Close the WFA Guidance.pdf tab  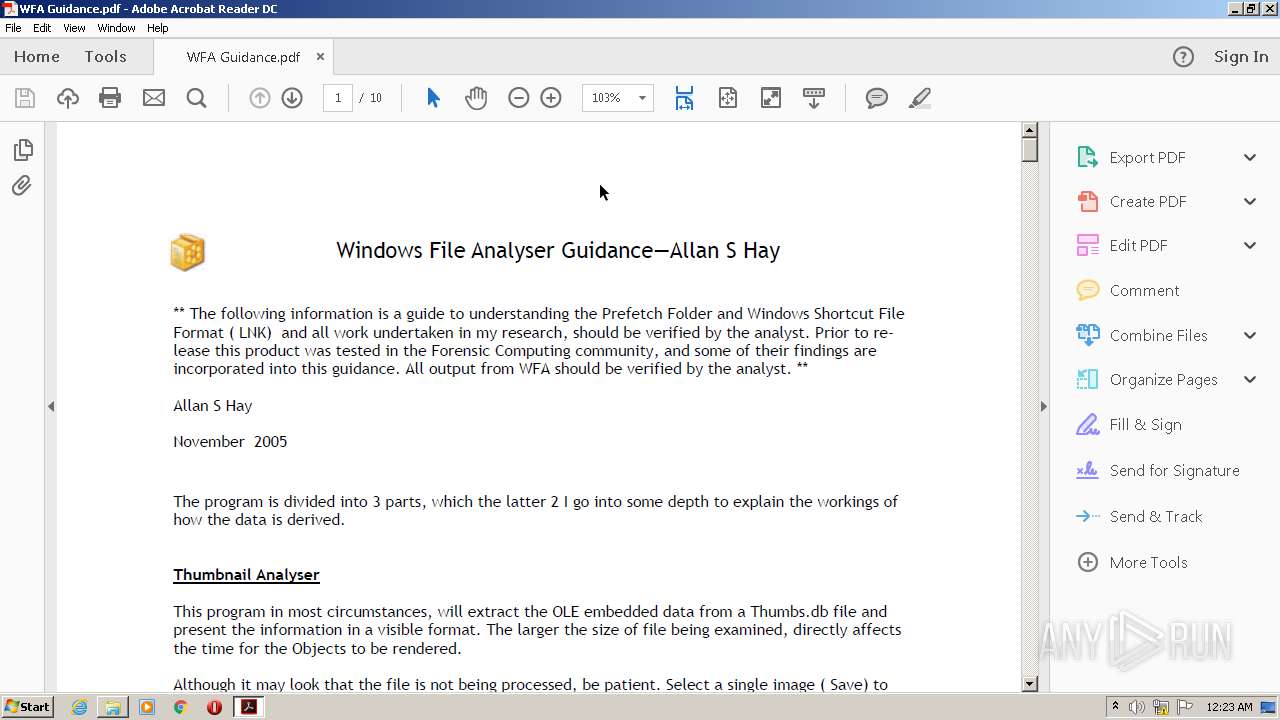[x=320, y=57]
